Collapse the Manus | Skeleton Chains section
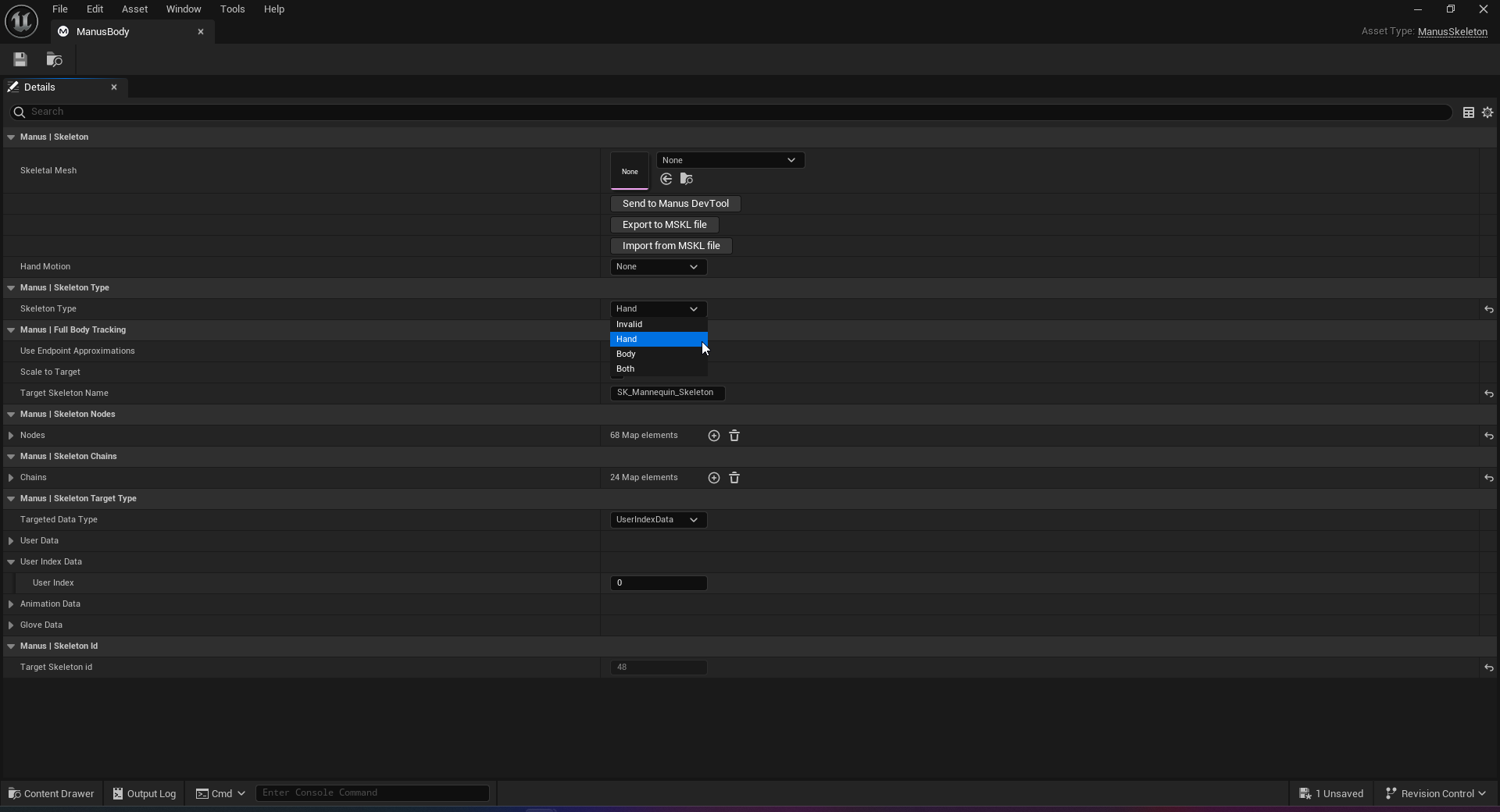 (x=11, y=457)
